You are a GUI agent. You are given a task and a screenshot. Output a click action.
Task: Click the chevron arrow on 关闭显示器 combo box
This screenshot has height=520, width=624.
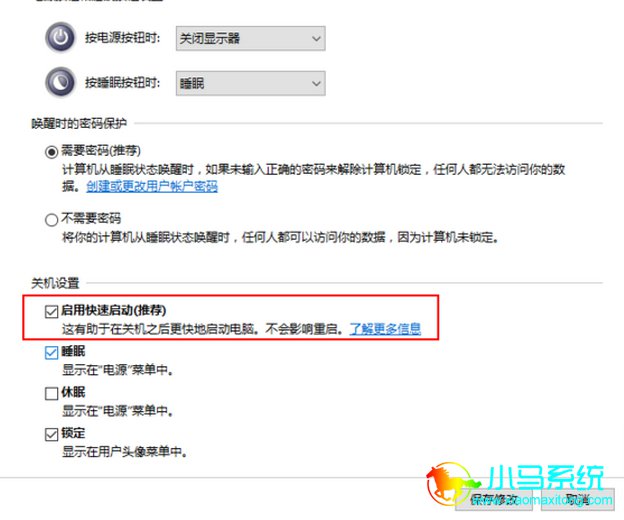click(x=316, y=39)
